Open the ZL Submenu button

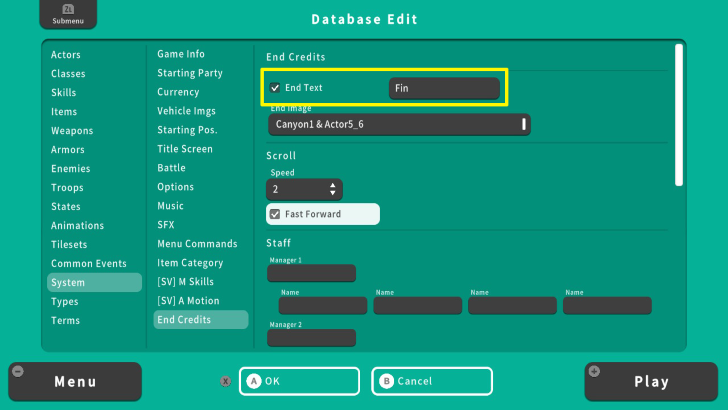(x=68, y=14)
